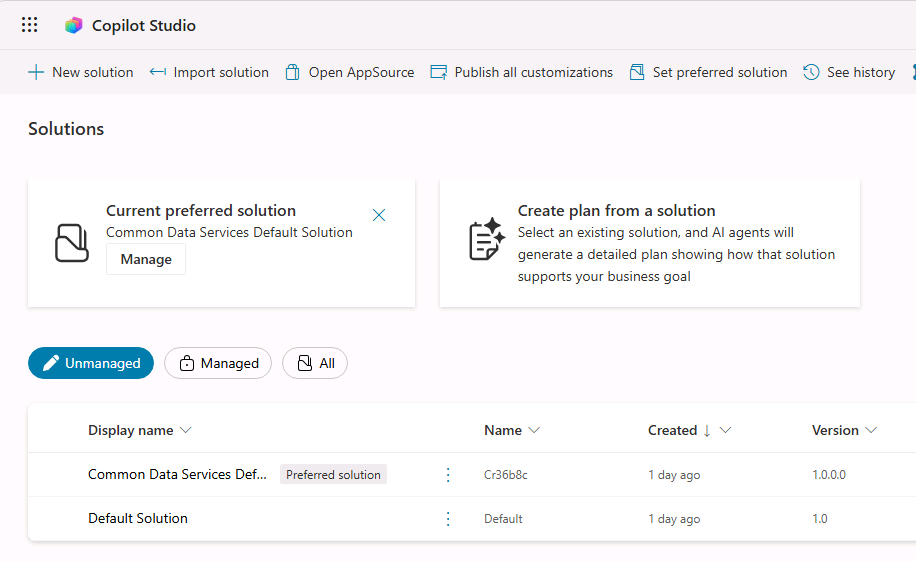Viewport: 916px width, 562px height.
Task: Click the pencil icon on Unmanaged
Action: click(51, 363)
